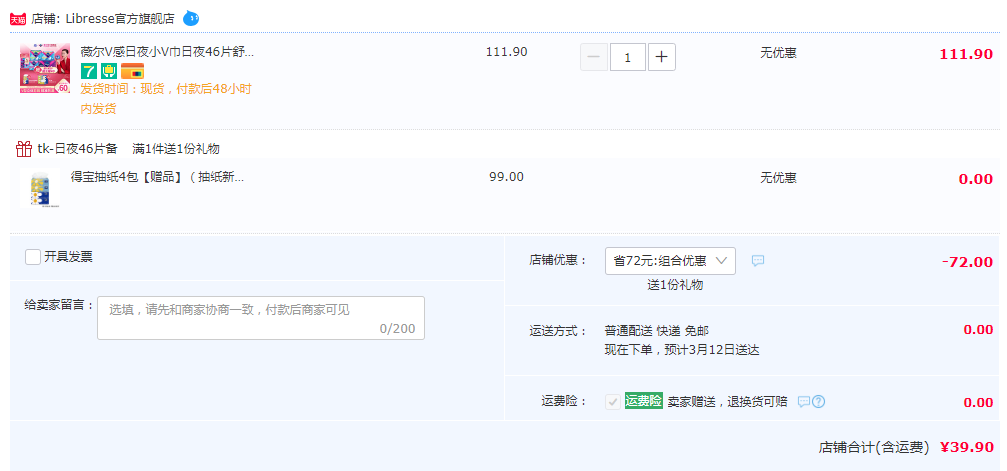
Task: Click the red gift box icon
Action: tap(24, 149)
